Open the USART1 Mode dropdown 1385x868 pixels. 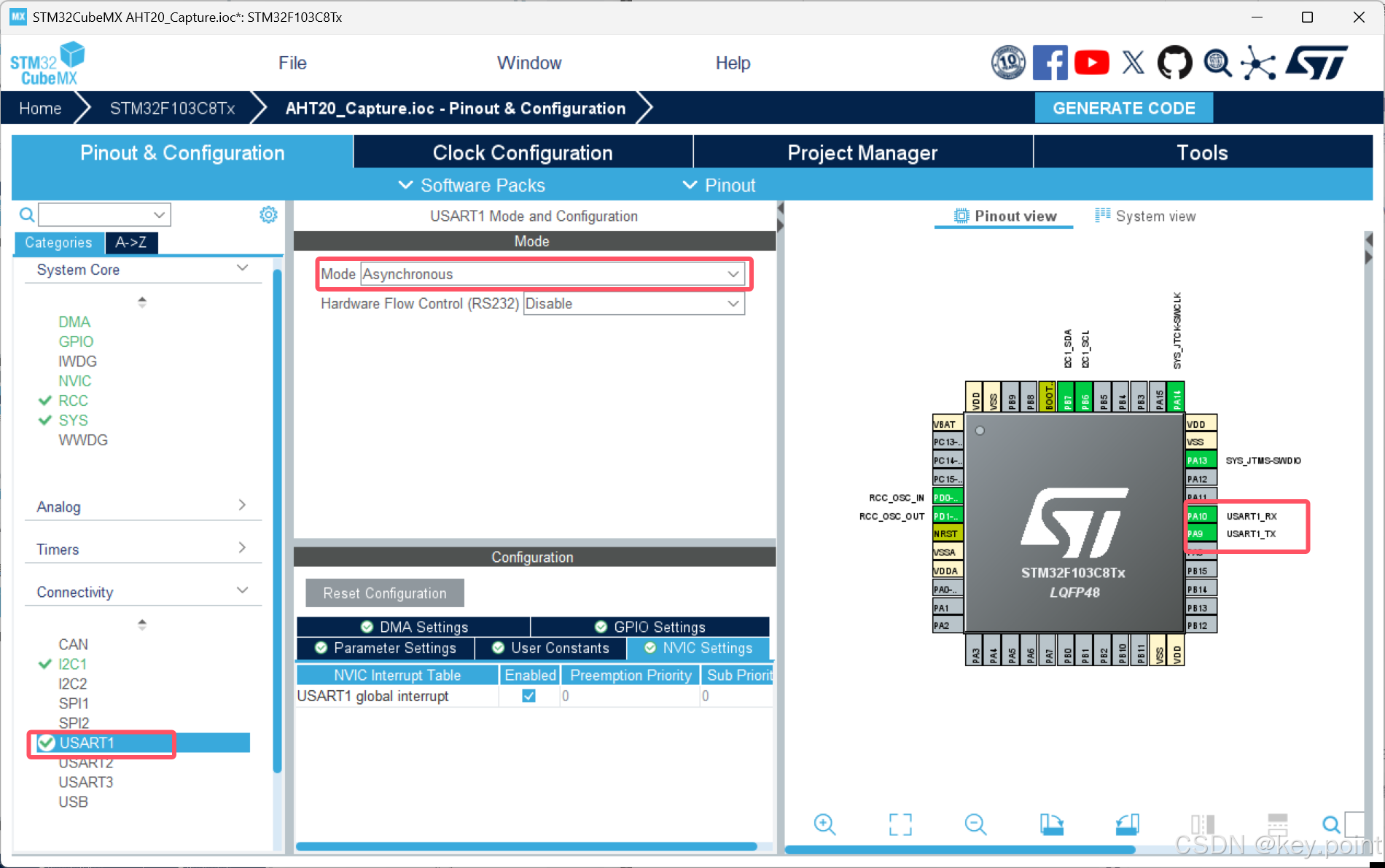point(553,274)
